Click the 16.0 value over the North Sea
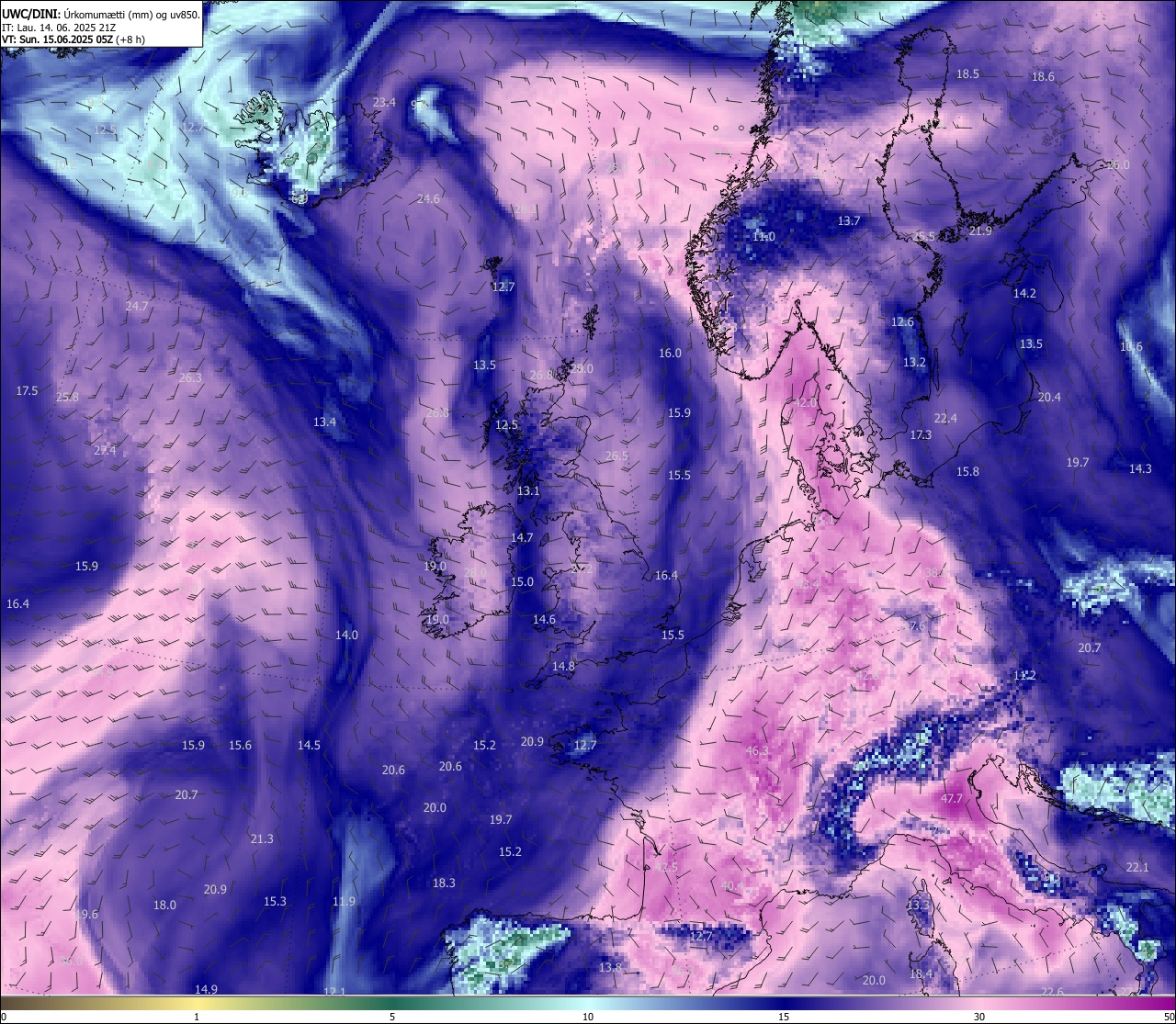The image size is (1176, 1024). pyautogui.click(x=670, y=353)
